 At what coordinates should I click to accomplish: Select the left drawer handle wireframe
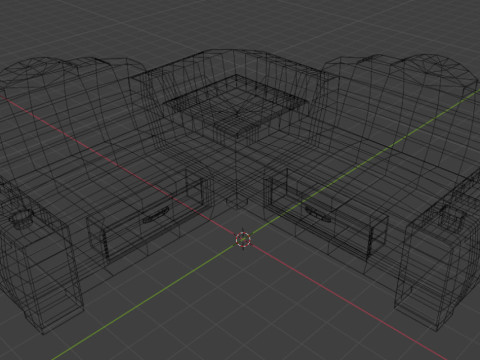(156, 215)
